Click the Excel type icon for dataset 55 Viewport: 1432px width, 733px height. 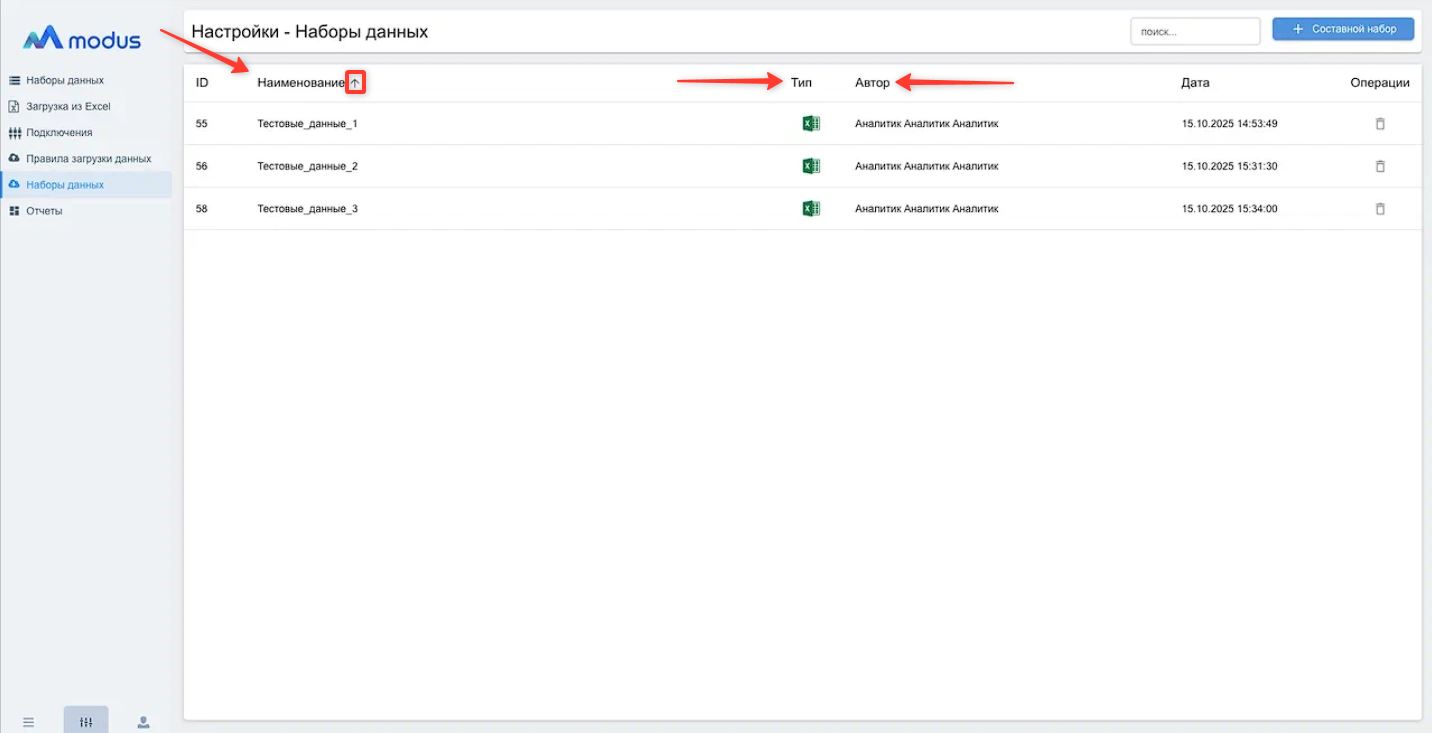pos(811,124)
